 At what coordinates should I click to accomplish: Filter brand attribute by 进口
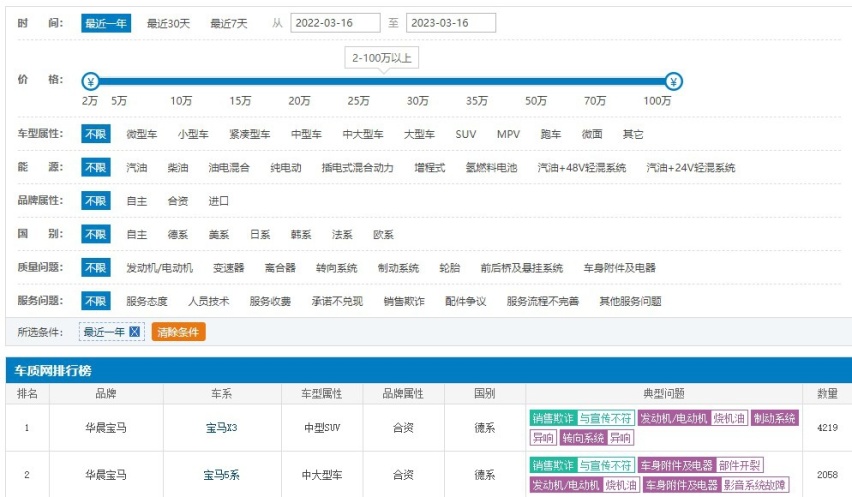[x=218, y=201]
